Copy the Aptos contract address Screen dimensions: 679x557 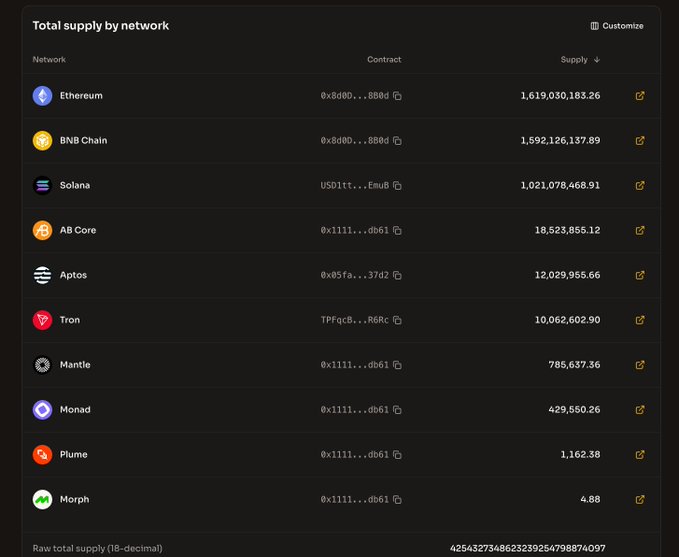pyautogui.click(x=397, y=275)
